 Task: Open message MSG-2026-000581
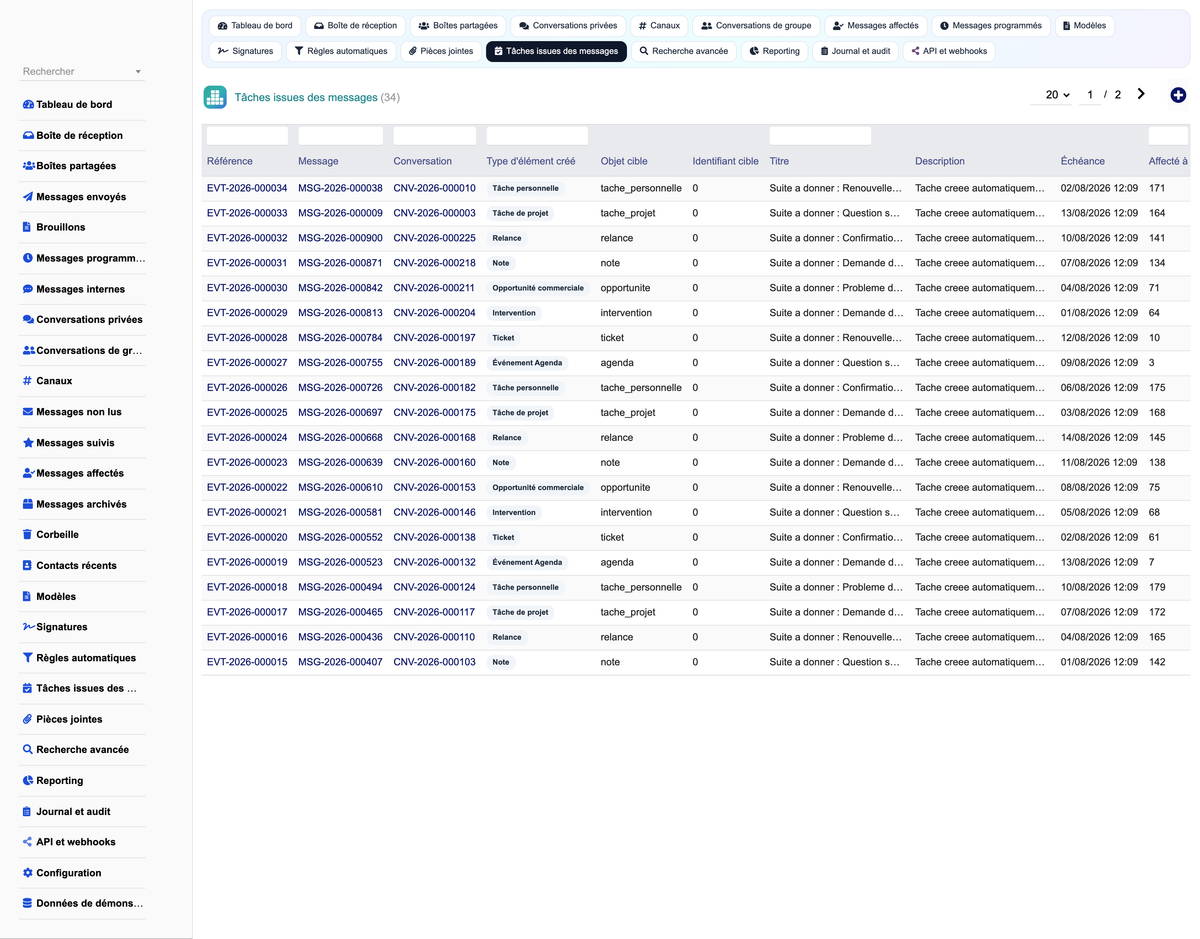point(340,512)
